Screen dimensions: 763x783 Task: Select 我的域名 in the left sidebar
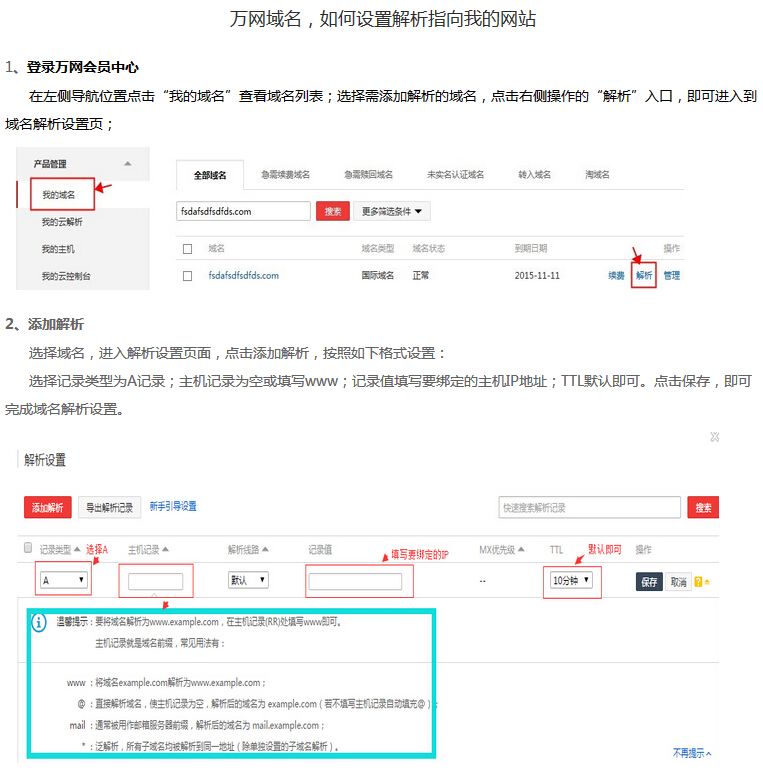tap(58, 194)
